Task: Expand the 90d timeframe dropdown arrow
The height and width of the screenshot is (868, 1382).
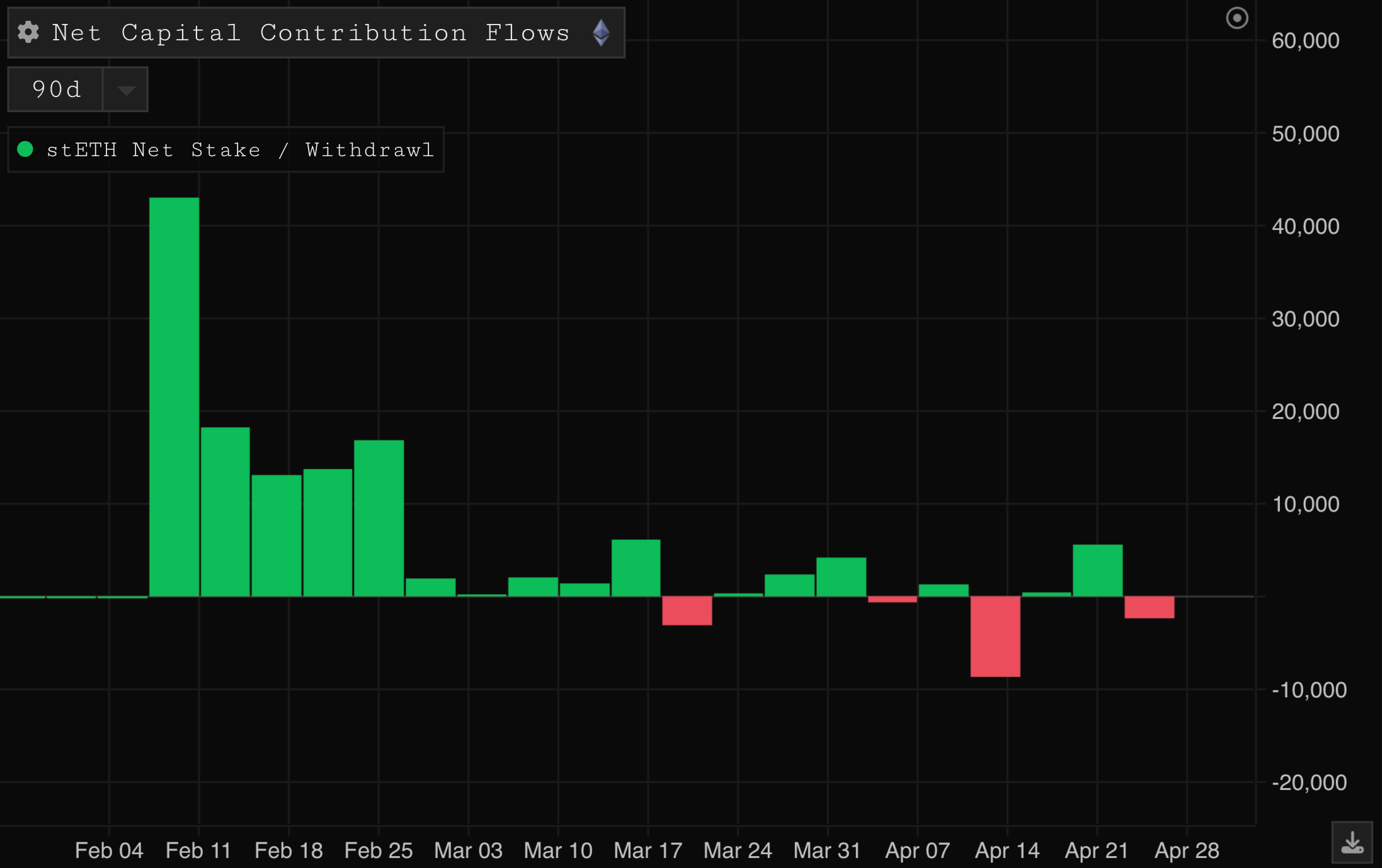Action: pyautogui.click(x=126, y=90)
